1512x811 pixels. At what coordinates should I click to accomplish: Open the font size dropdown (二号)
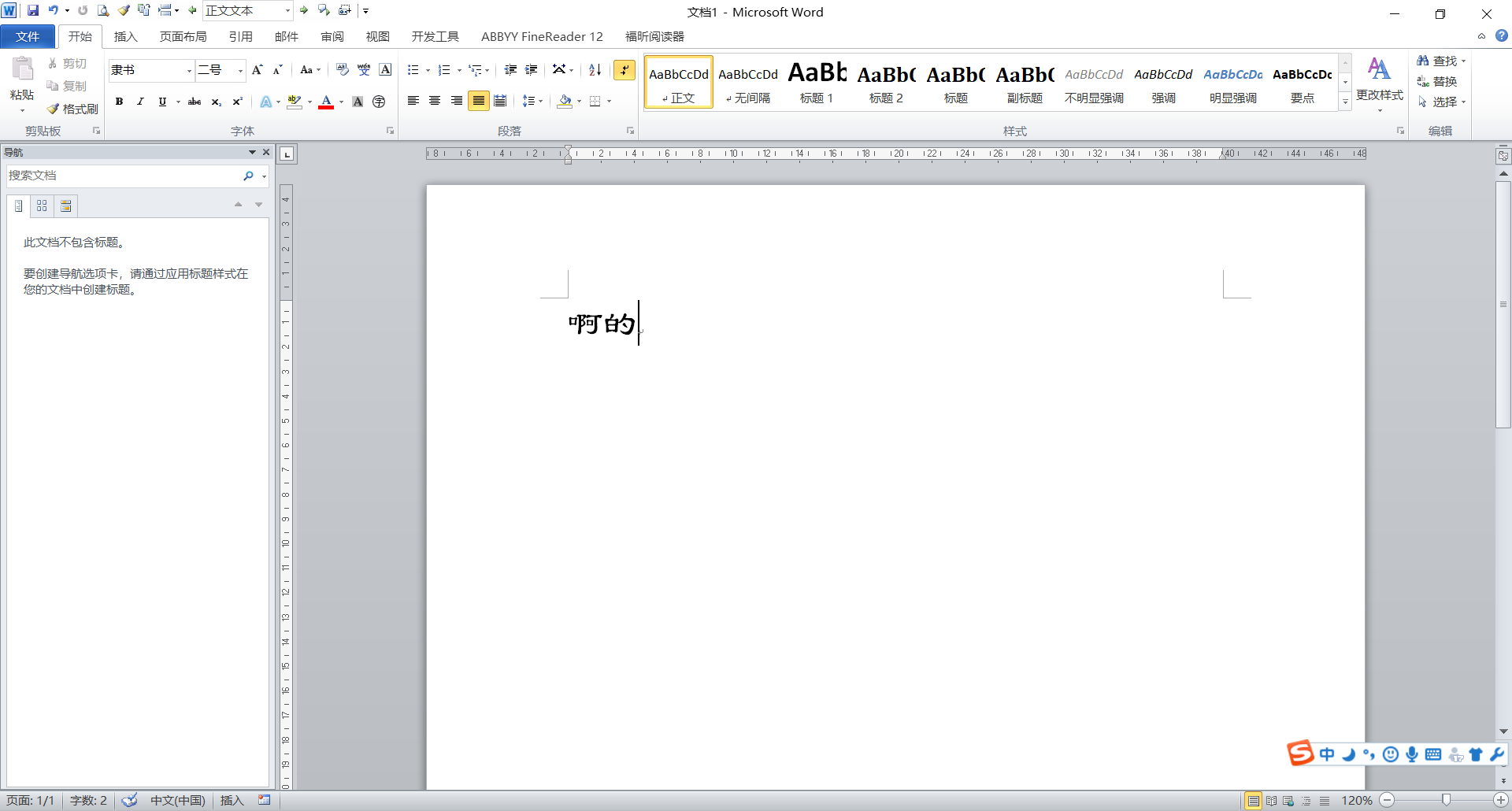(x=240, y=71)
